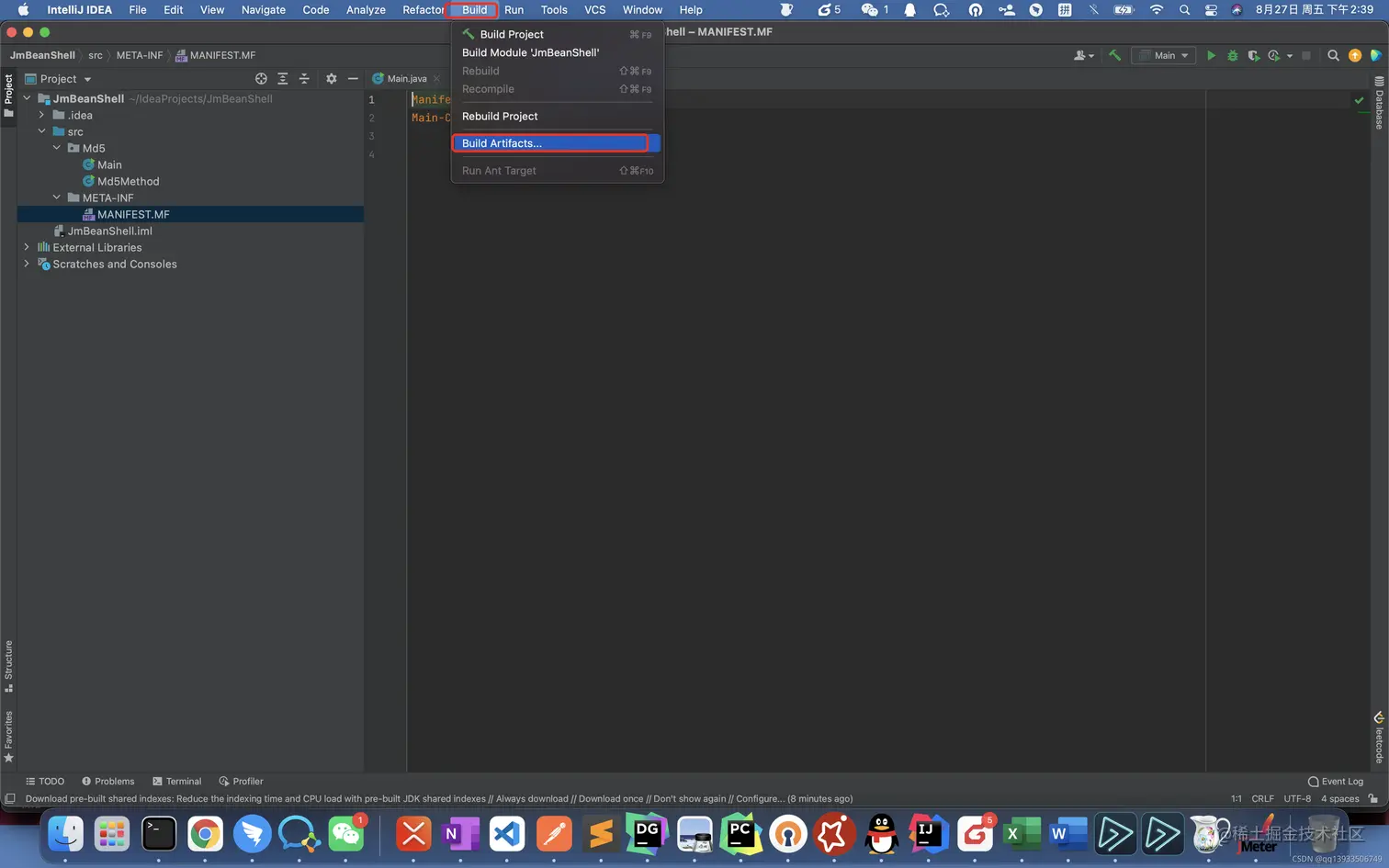1389x868 pixels.
Task: Choose Build Module 'JmBeanShell' menu entry
Action: pos(556,52)
